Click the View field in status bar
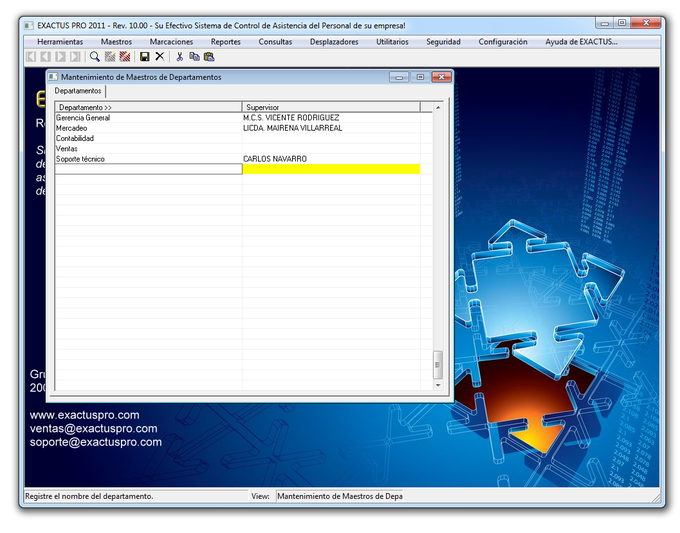680x533 pixels. pyautogui.click(x=340, y=496)
